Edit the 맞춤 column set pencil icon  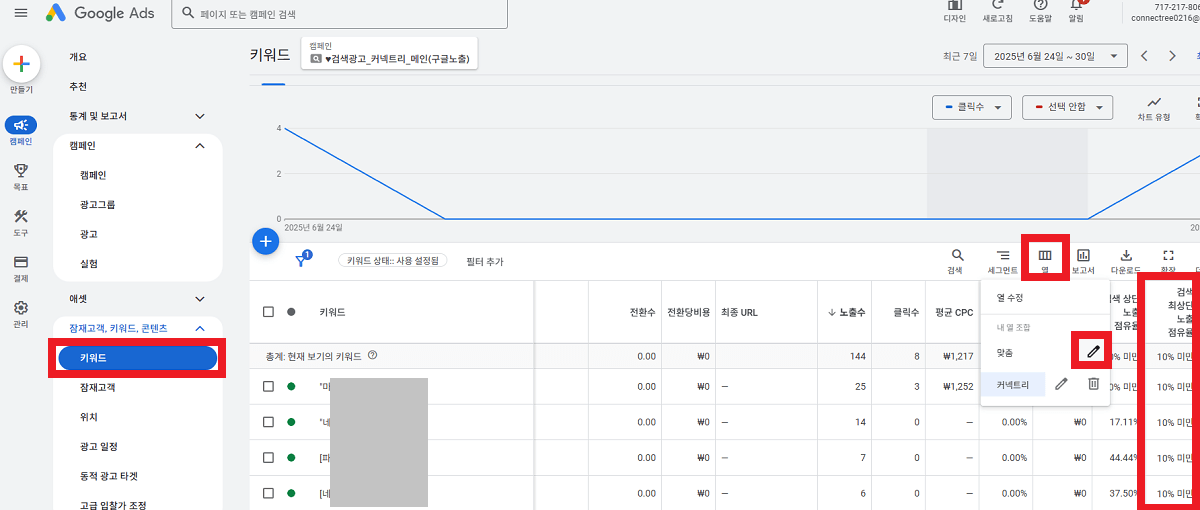pyautogui.click(x=1093, y=351)
